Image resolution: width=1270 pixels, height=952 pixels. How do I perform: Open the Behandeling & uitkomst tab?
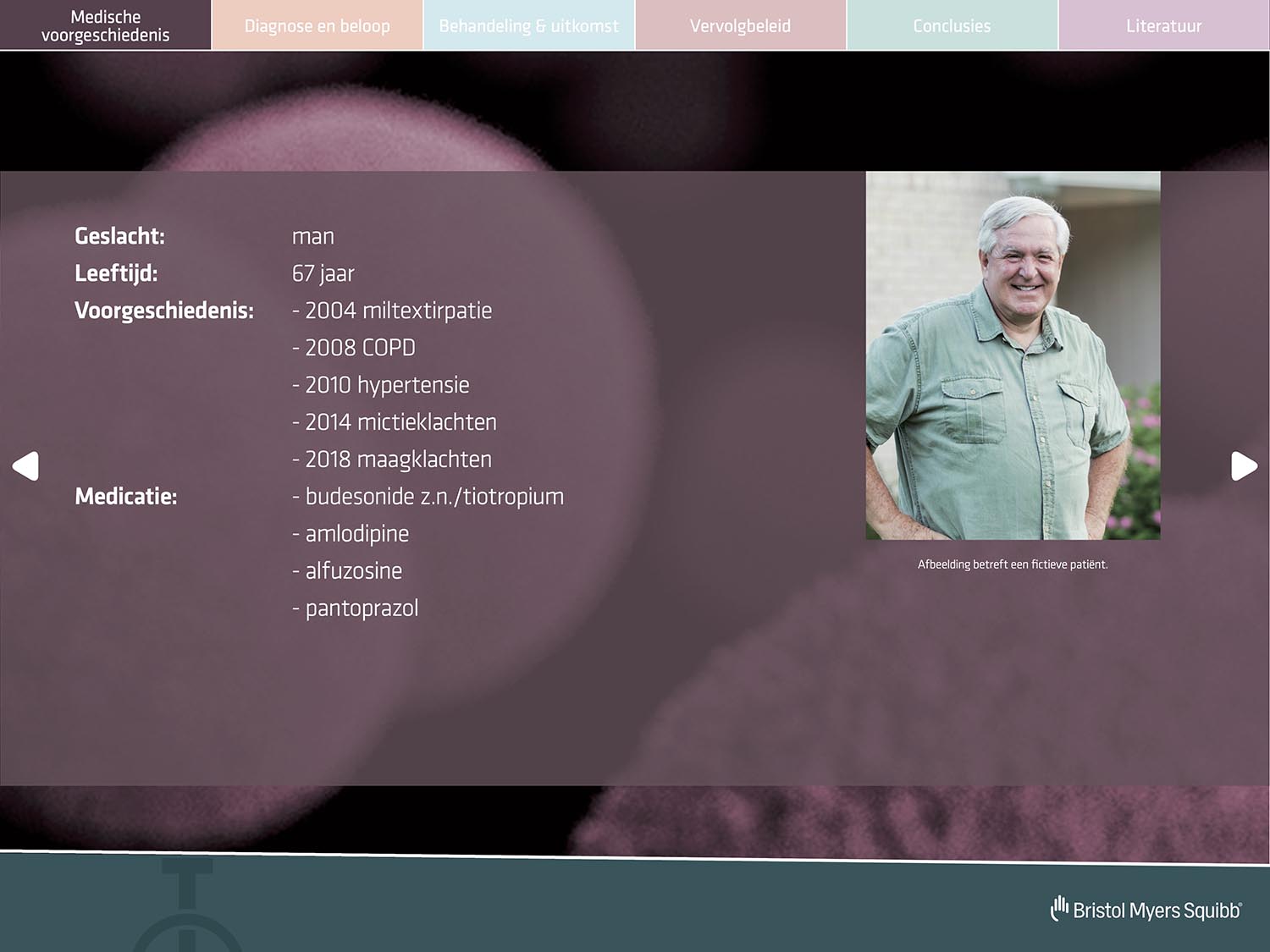pyautogui.click(x=529, y=25)
